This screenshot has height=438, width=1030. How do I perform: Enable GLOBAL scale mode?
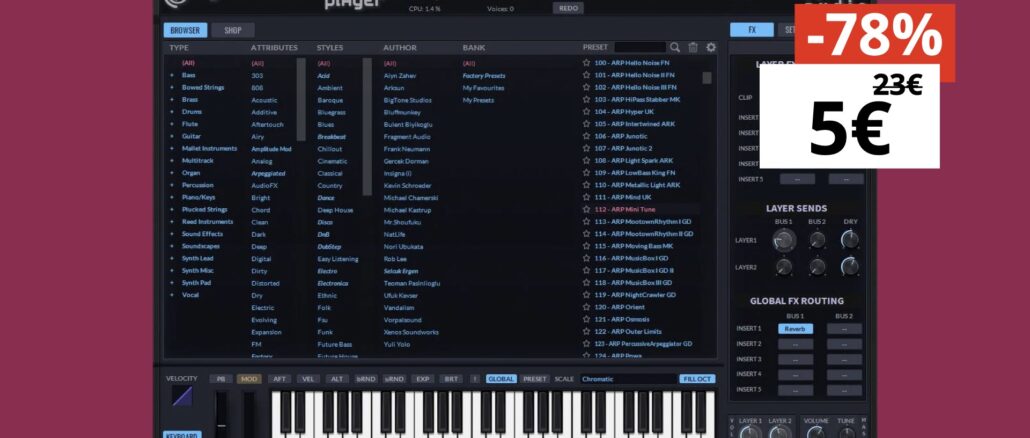coord(501,379)
